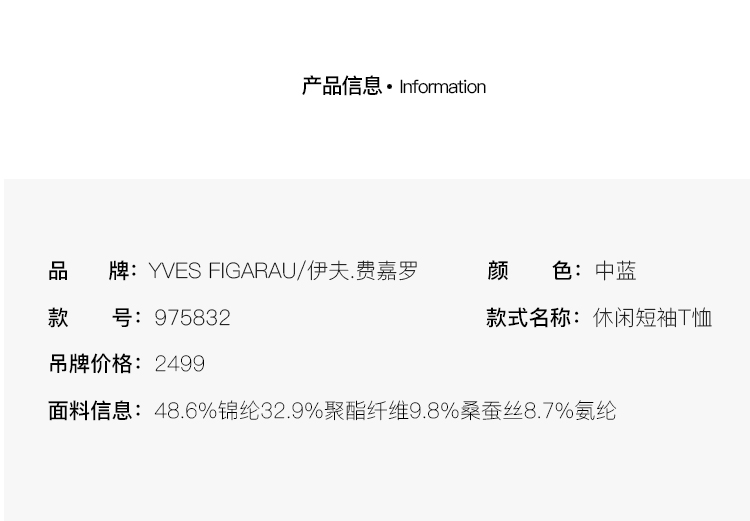The image size is (750, 521).
Task: Select the 吊牌价格 tag price label
Action: click(x=91, y=364)
